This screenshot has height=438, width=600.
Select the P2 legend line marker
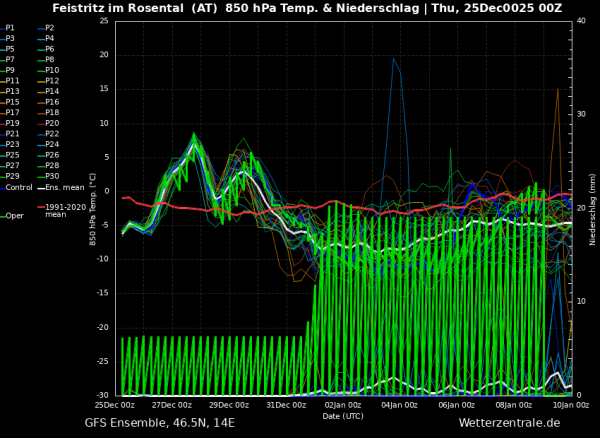click(40, 28)
